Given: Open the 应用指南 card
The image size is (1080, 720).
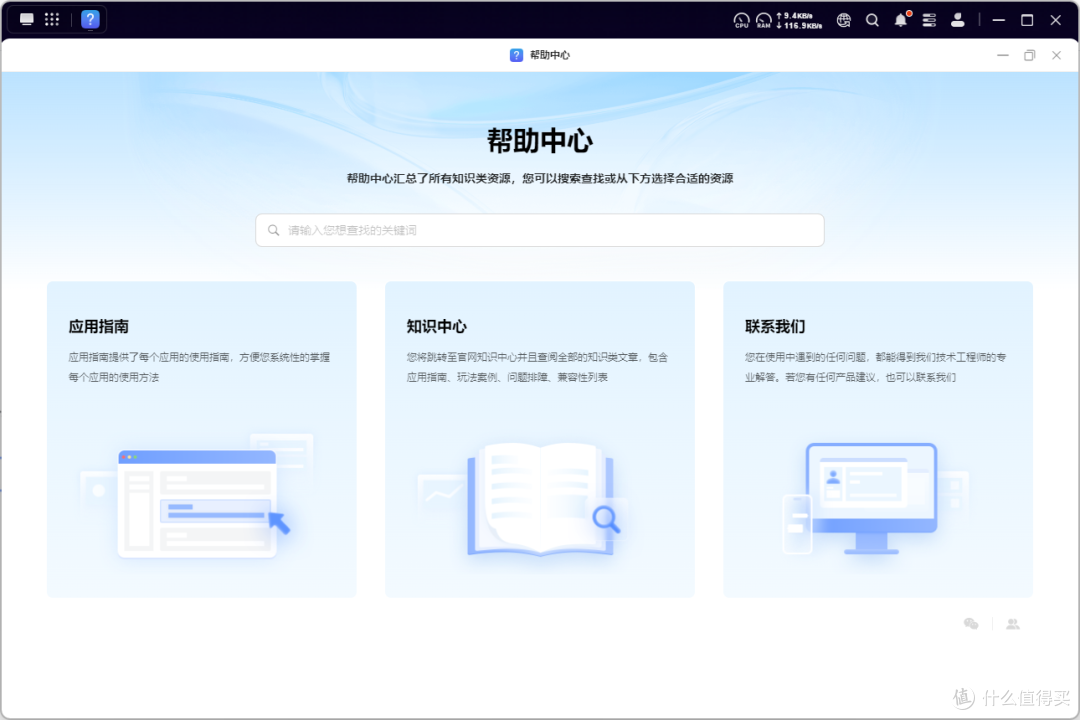Looking at the screenshot, I should pos(202,440).
